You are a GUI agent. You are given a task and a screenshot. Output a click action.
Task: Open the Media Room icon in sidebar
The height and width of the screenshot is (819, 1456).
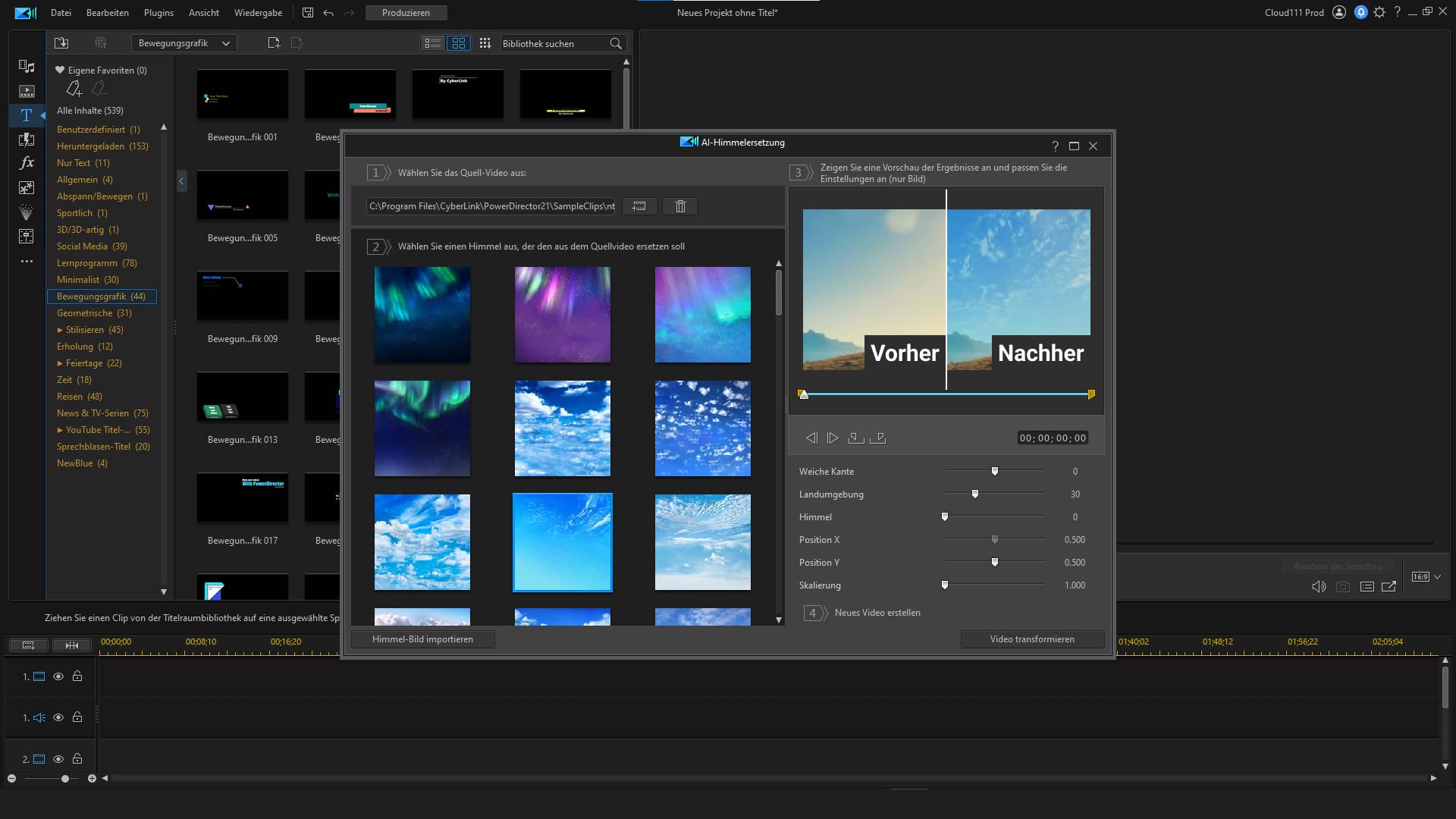[27, 67]
